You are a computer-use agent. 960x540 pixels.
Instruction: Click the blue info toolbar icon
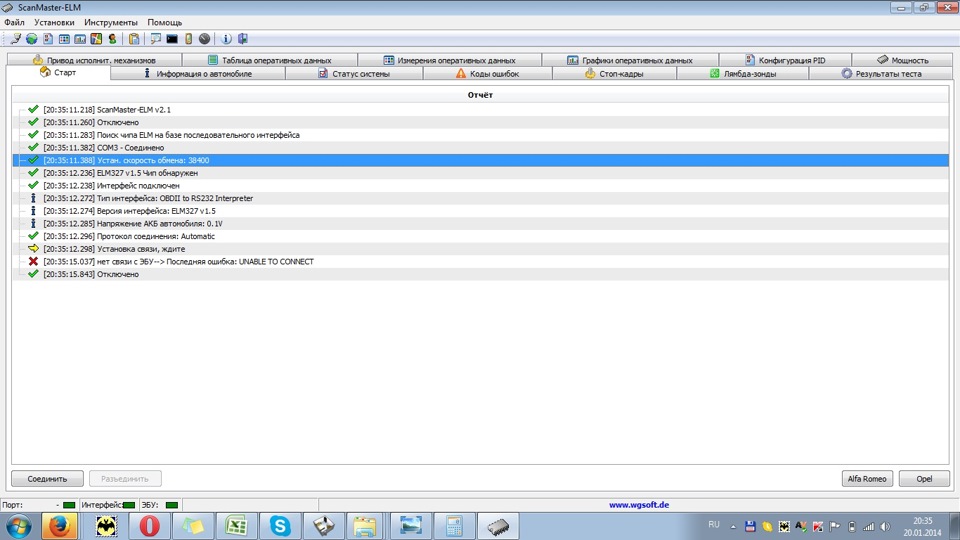click(226, 39)
